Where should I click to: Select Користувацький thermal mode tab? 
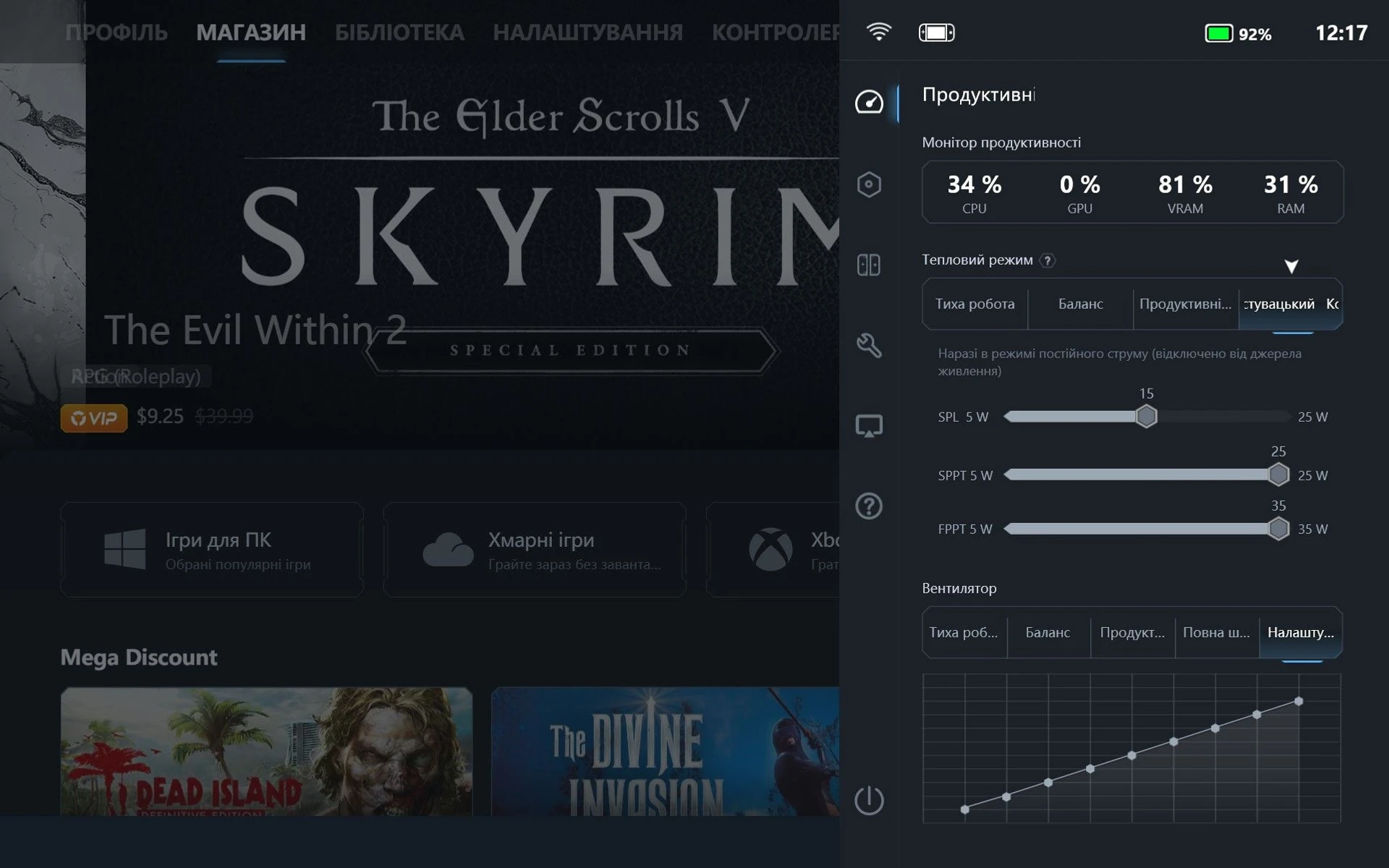[1291, 304]
